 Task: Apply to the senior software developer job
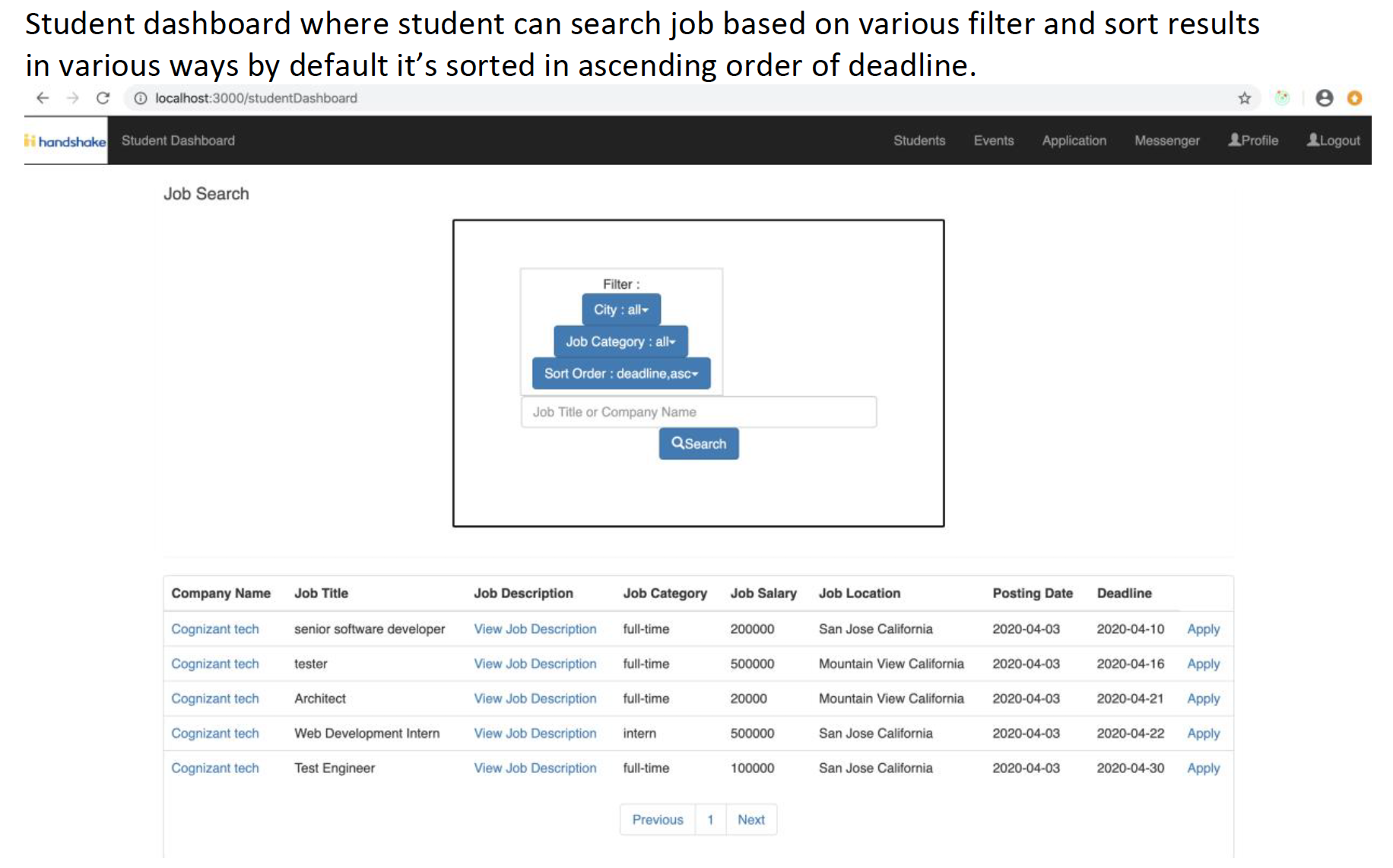pos(1203,629)
